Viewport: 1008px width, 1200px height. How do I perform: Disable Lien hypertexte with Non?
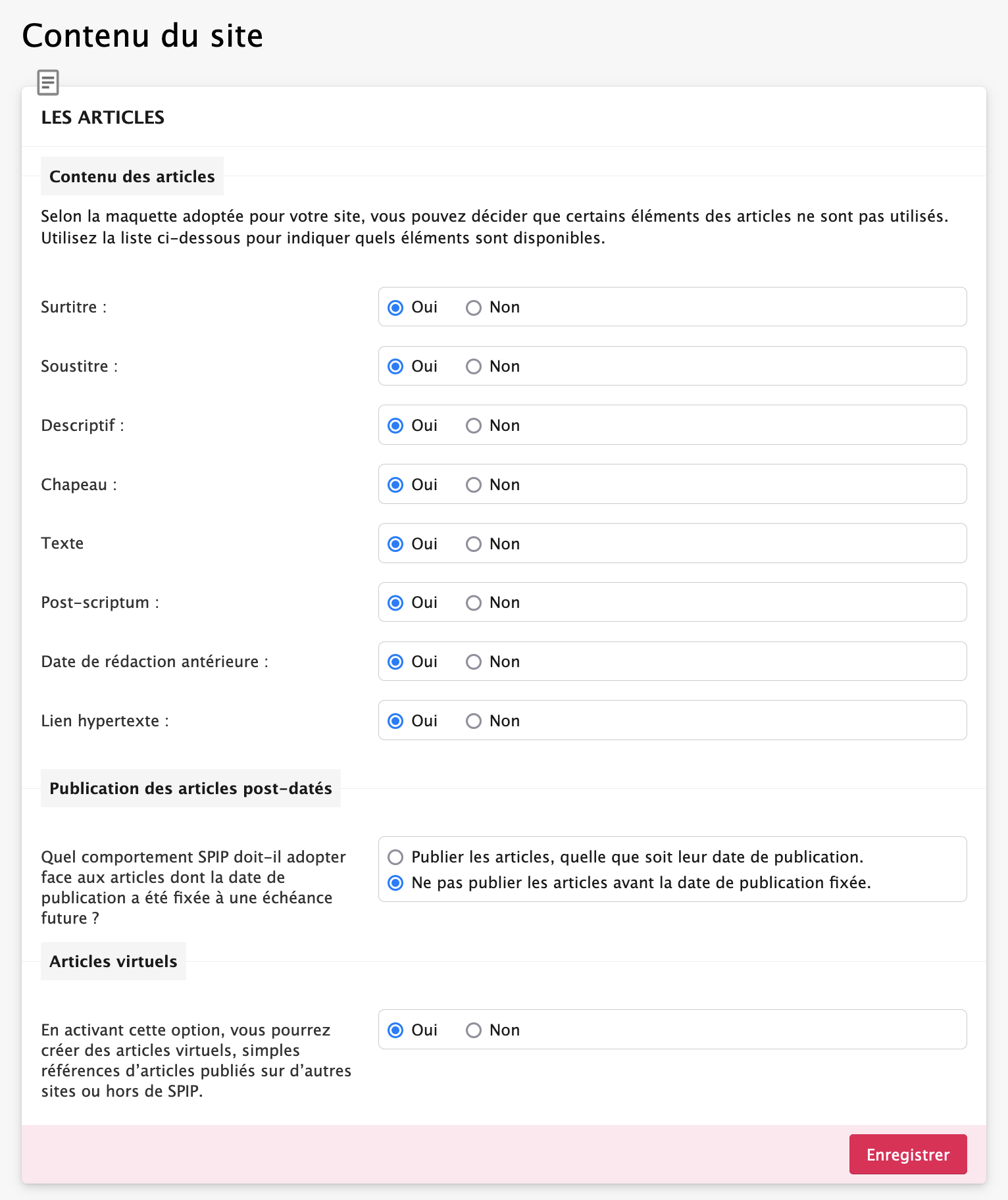[474, 722]
